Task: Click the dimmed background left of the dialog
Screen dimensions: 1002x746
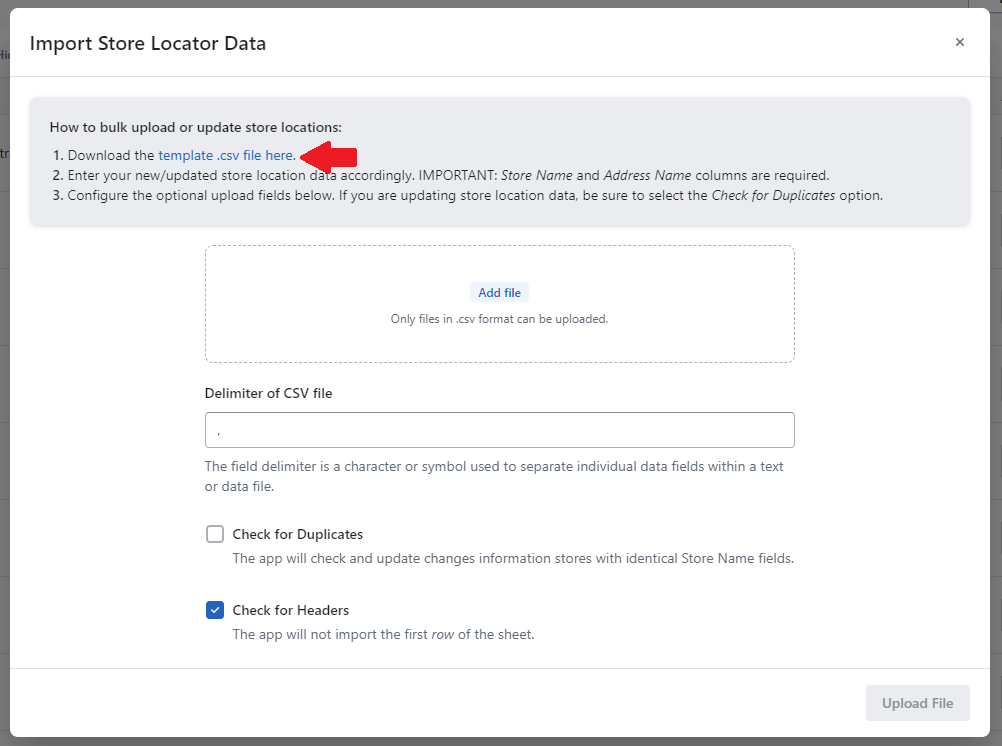Action: (4, 400)
